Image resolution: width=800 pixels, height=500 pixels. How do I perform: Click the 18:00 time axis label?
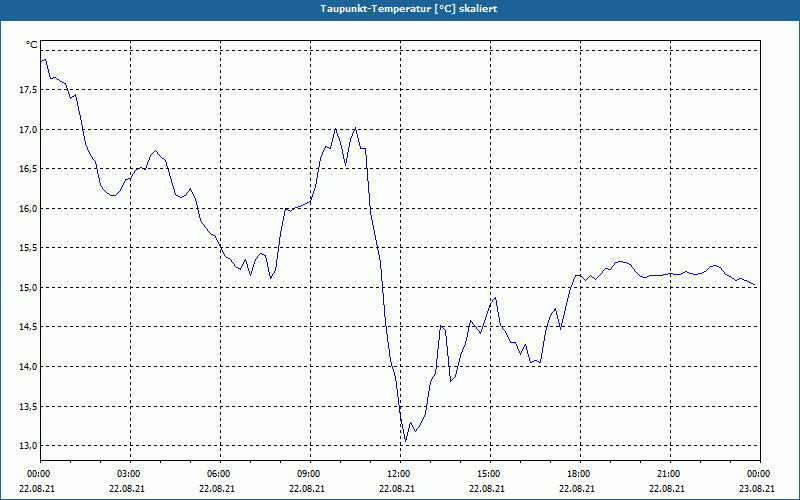tap(580, 474)
